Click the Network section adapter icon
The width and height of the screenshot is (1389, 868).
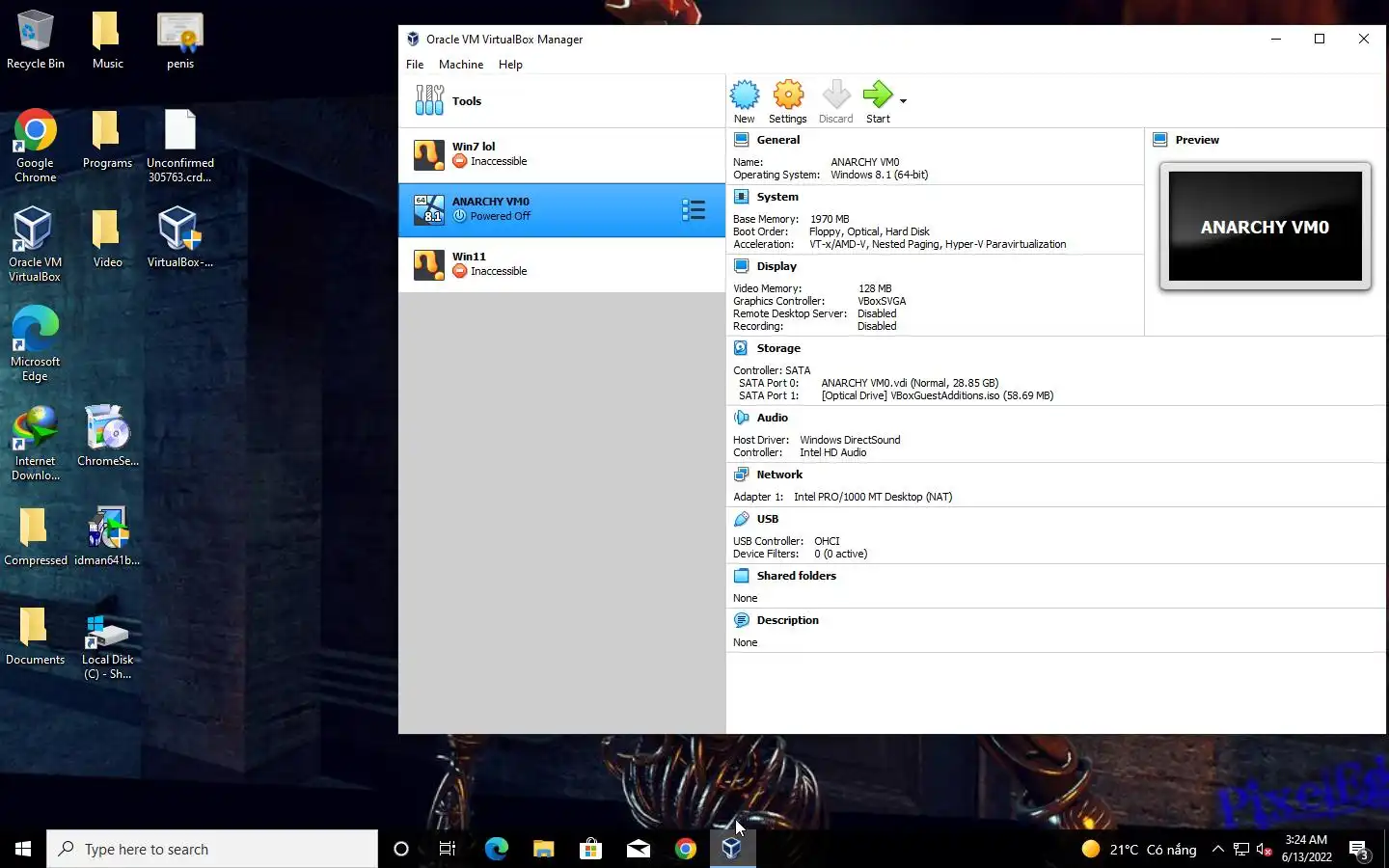(x=742, y=475)
